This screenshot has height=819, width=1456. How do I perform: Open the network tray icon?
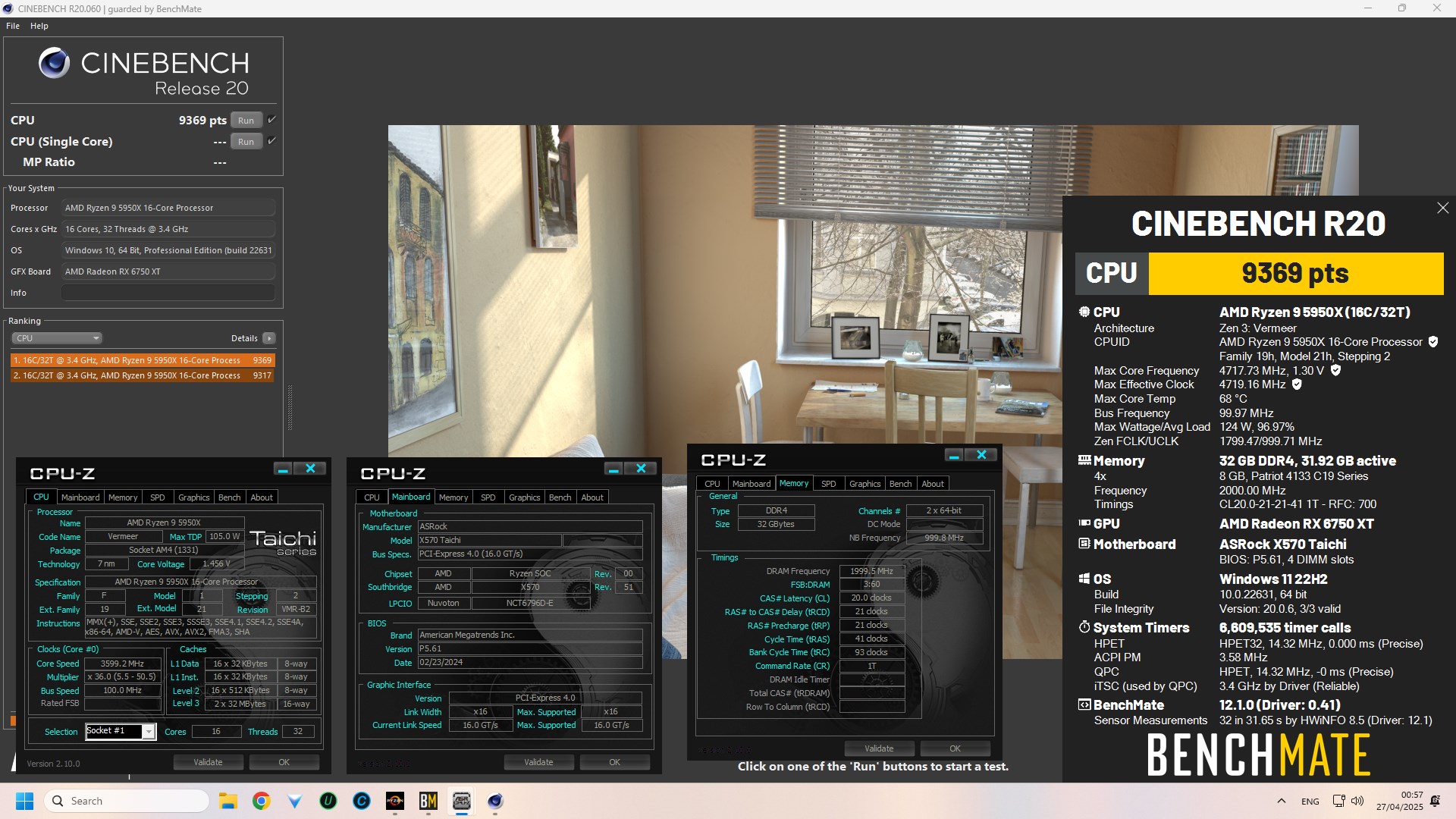[1338, 801]
